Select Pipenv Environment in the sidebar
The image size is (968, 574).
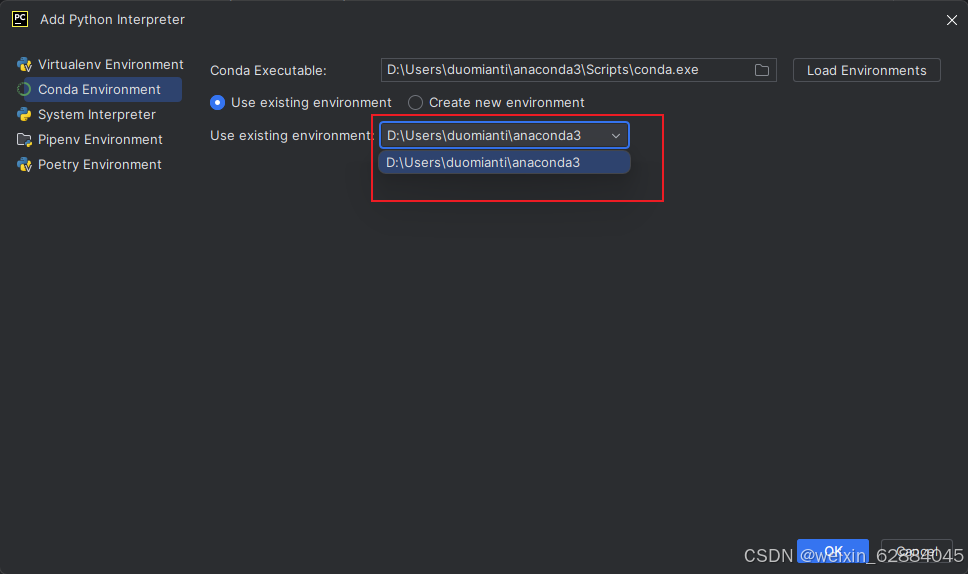coord(99,140)
